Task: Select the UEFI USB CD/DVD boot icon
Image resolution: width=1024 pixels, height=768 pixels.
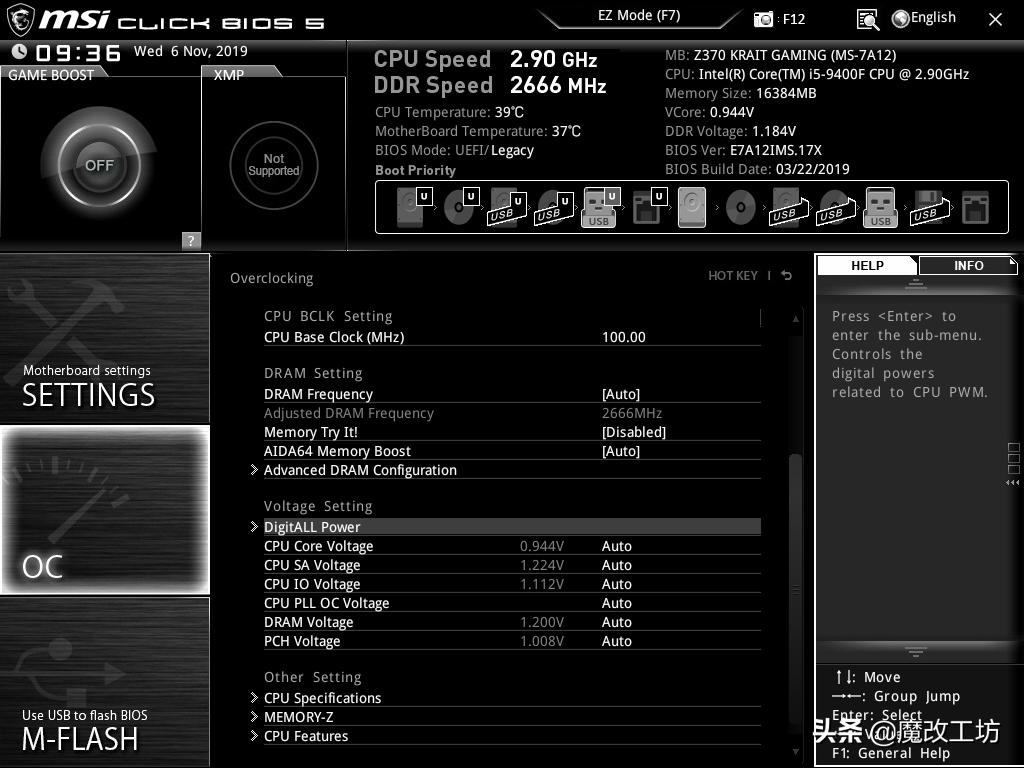Action: pyautogui.click(x=554, y=207)
